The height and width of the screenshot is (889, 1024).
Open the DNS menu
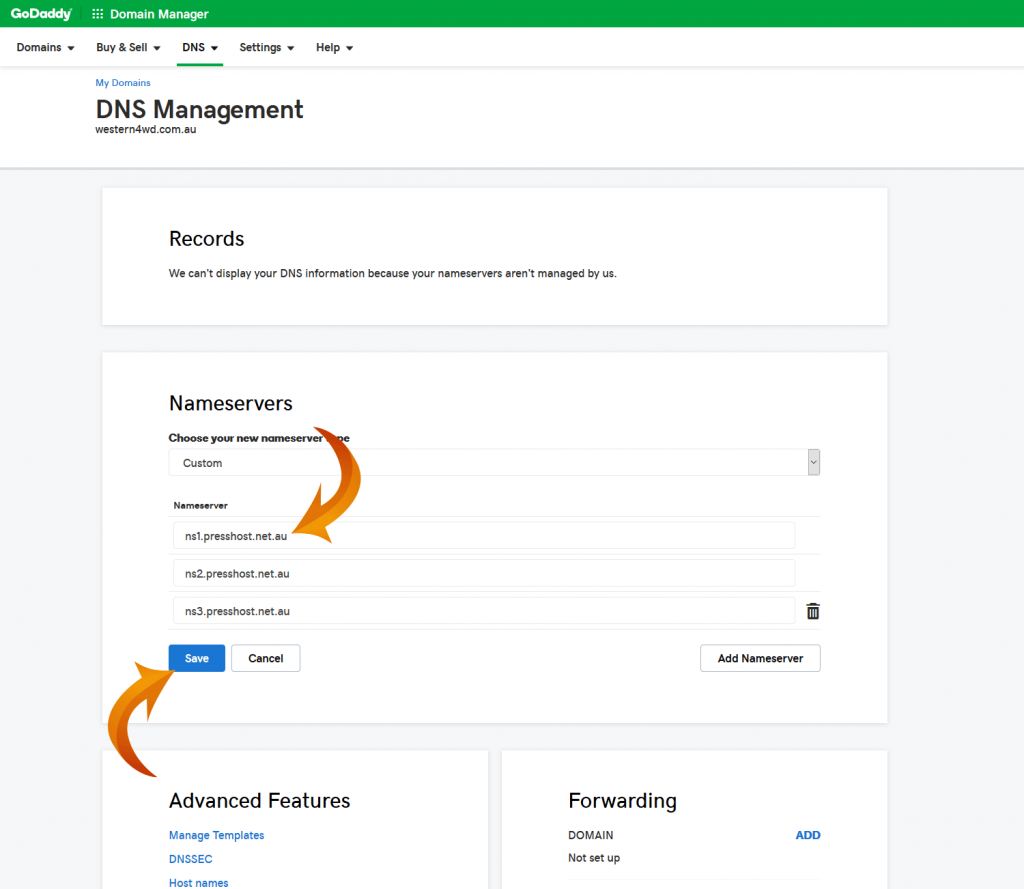pyautogui.click(x=200, y=47)
